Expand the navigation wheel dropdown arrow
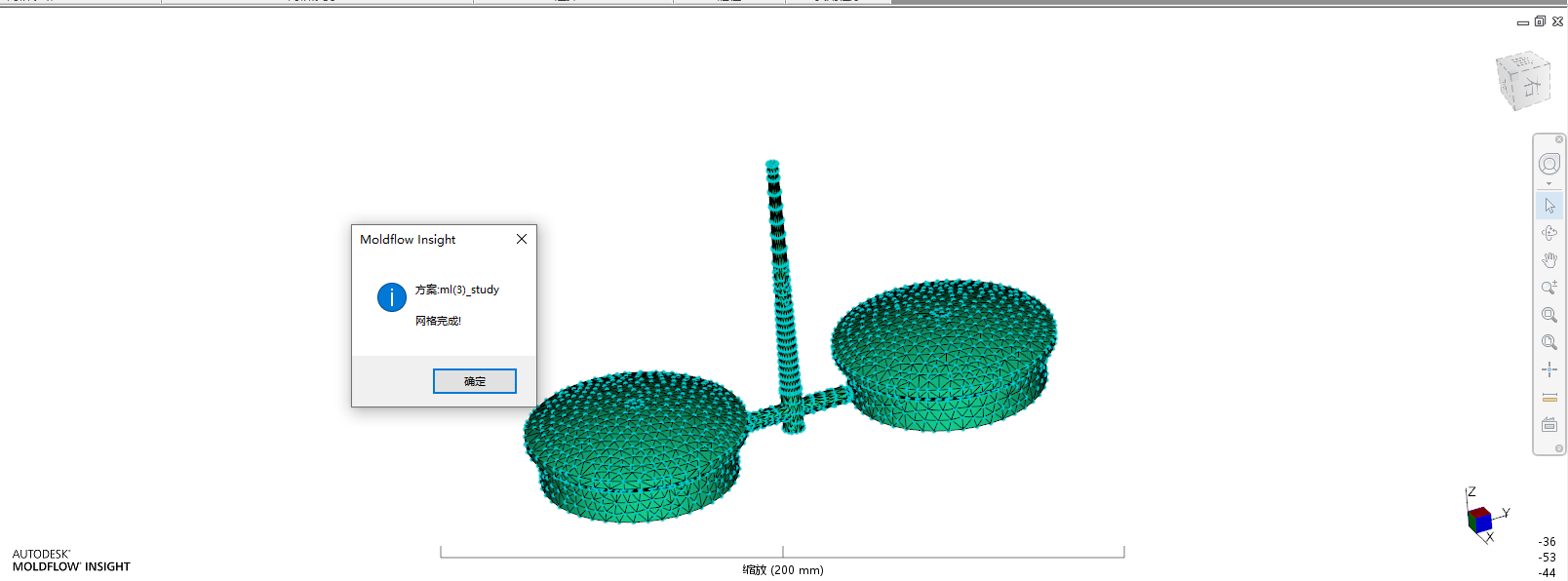 pyautogui.click(x=1549, y=183)
